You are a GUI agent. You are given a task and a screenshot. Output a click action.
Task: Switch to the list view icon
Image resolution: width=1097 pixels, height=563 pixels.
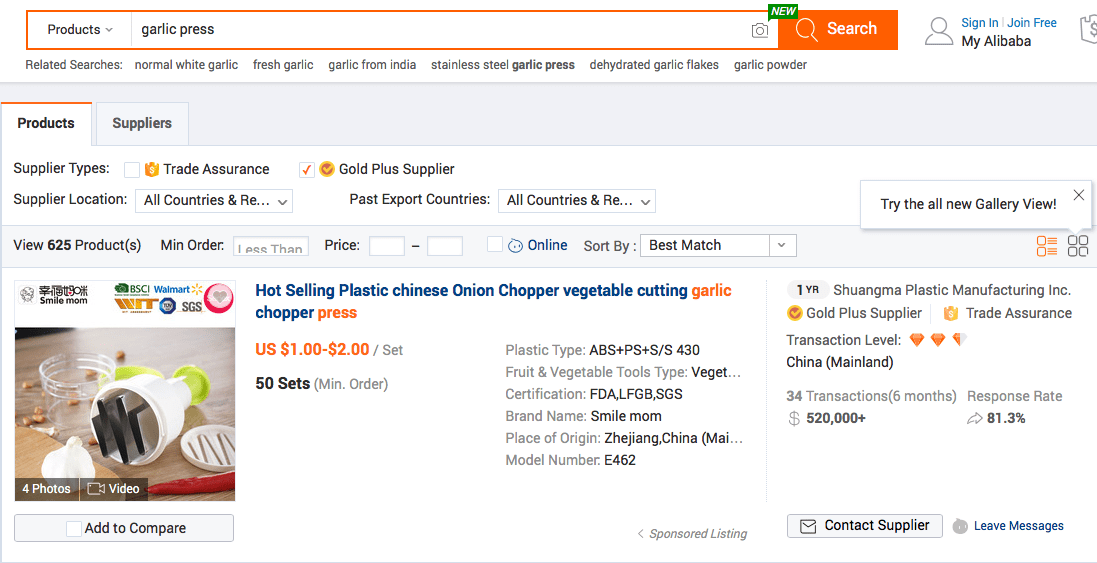(1047, 245)
